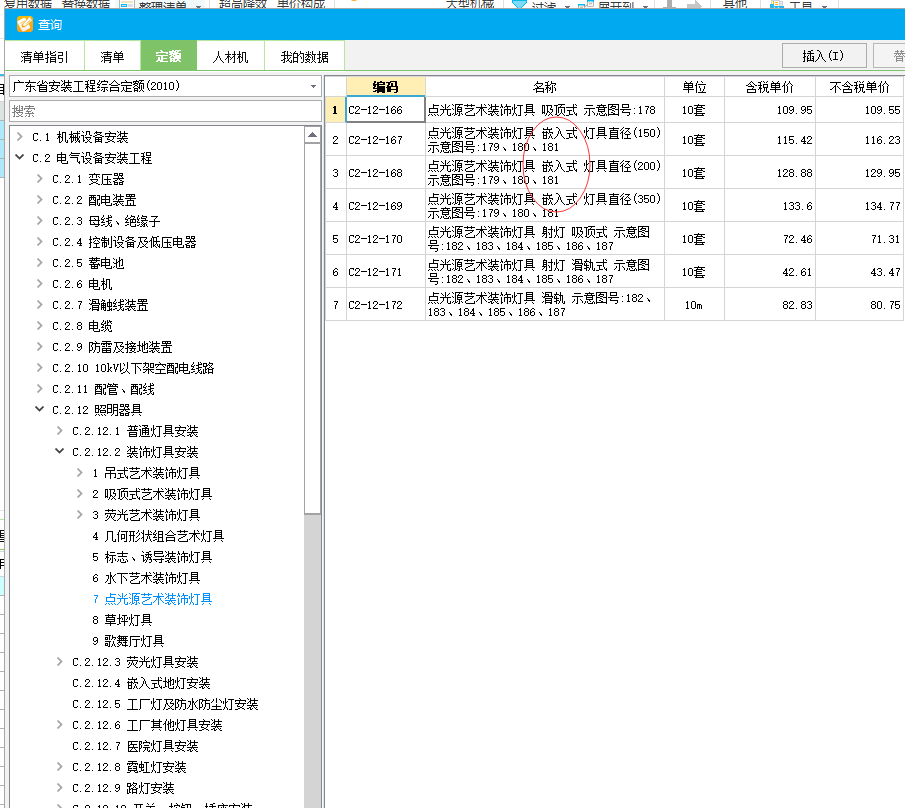Expand C.2.12.9 路灯安装 node

(x=60, y=787)
